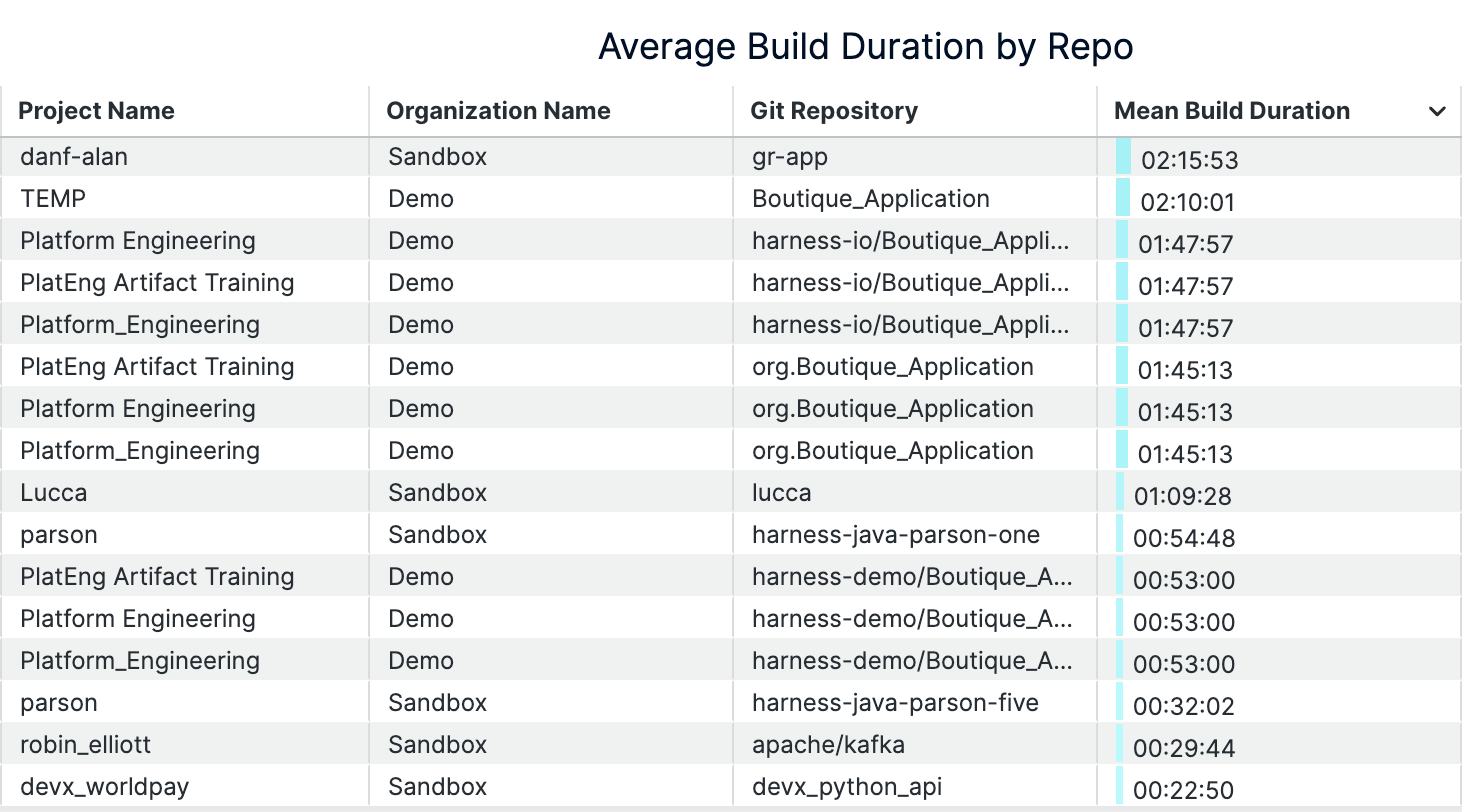Viewport: 1462px width, 812px height.
Task: Click the 02:15:53 duration value
Action: [x=1190, y=160]
